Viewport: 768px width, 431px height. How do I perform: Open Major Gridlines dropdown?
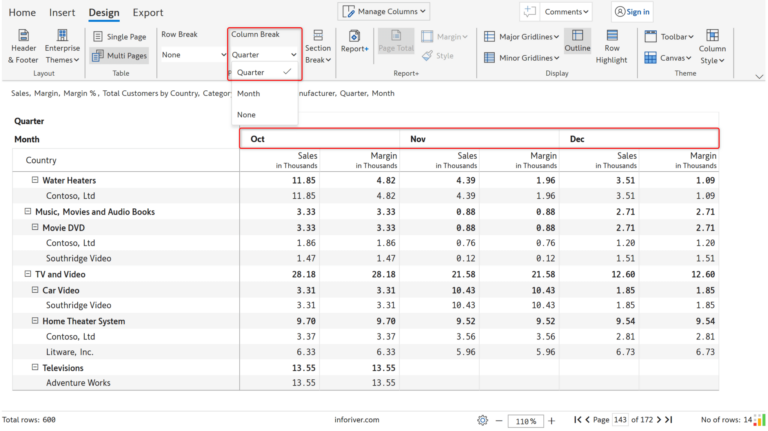coord(521,37)
